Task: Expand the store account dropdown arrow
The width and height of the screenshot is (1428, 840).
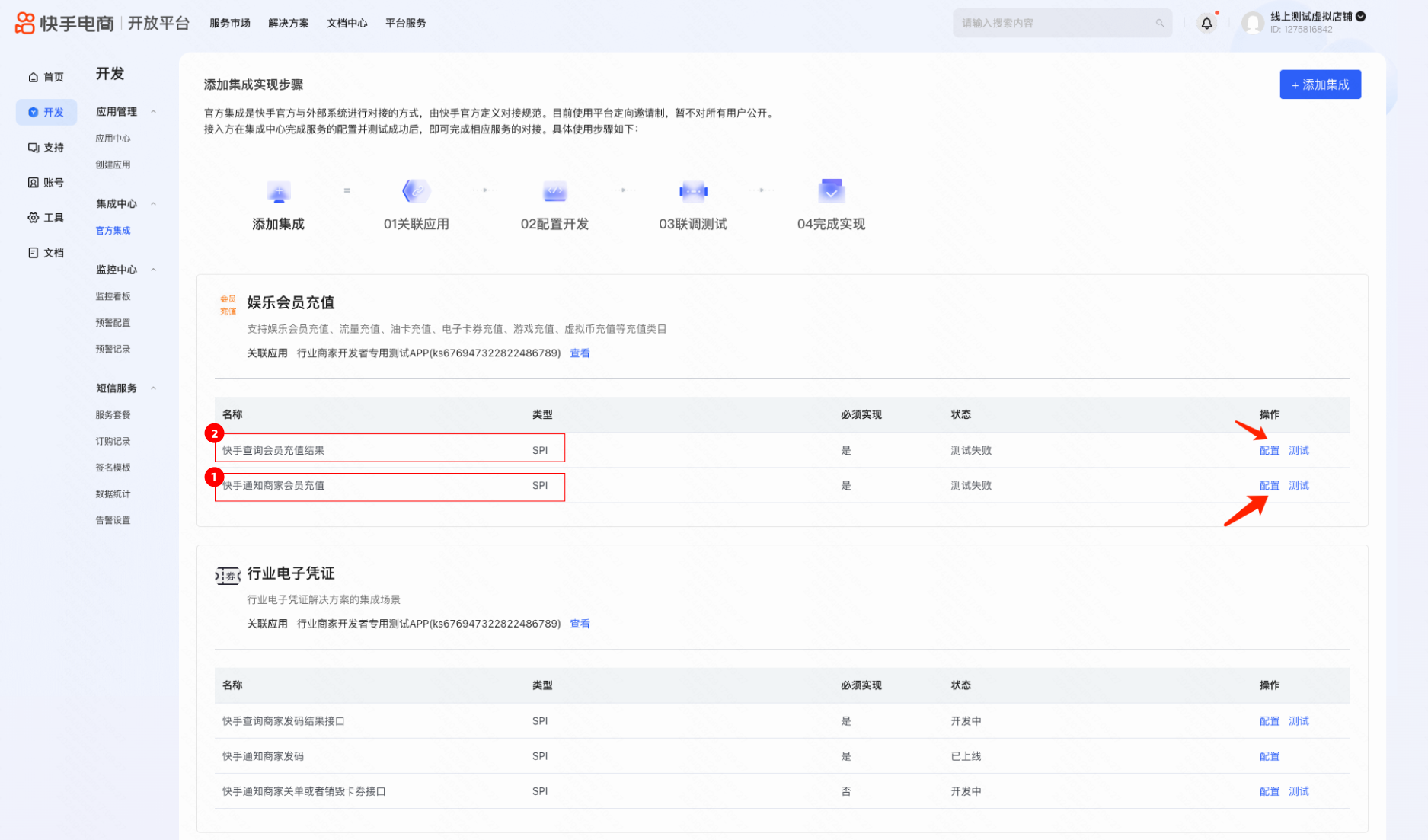Action: 1360,17
